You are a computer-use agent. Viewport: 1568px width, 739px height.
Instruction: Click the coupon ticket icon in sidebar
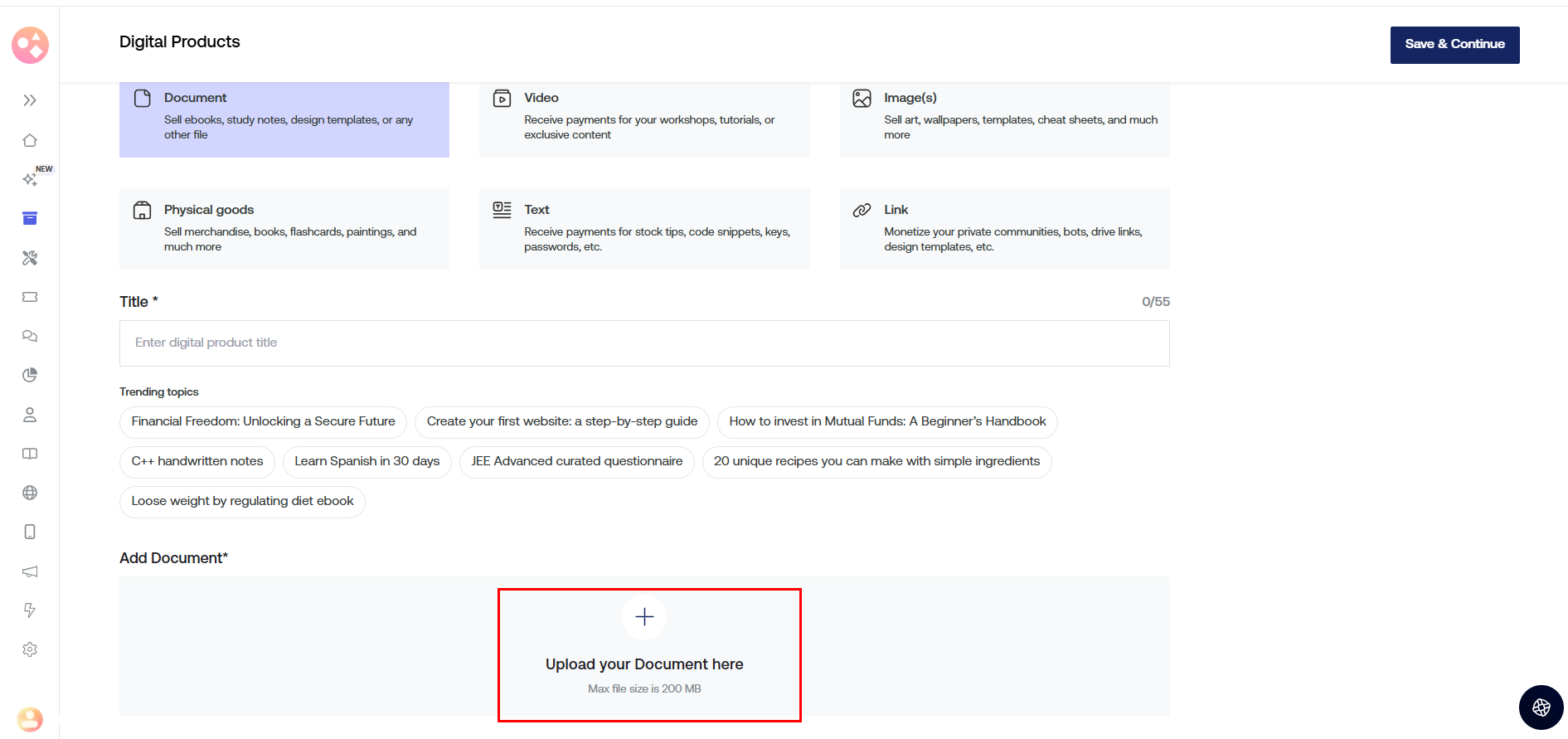point(30,297)
